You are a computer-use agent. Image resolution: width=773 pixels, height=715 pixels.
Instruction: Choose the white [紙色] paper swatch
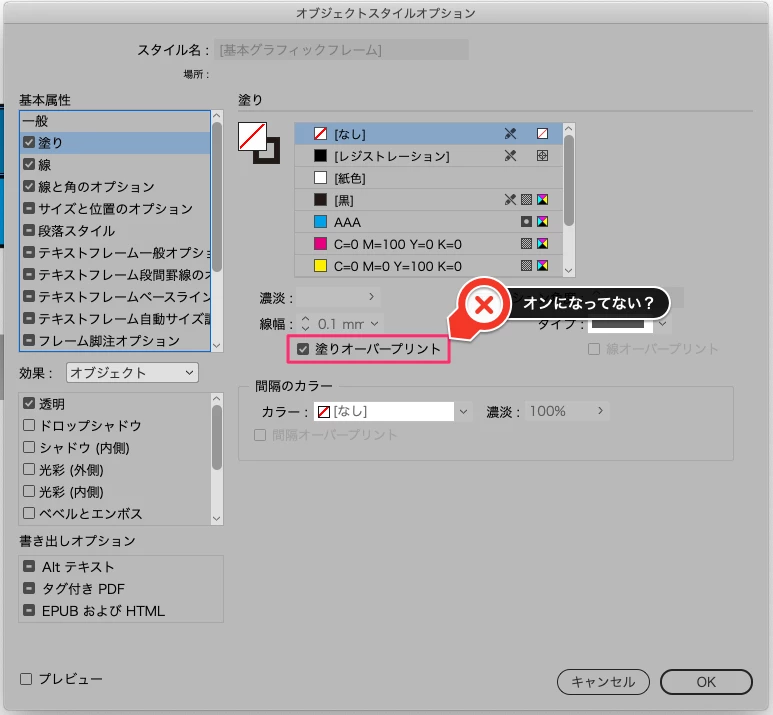pos(320,178)
